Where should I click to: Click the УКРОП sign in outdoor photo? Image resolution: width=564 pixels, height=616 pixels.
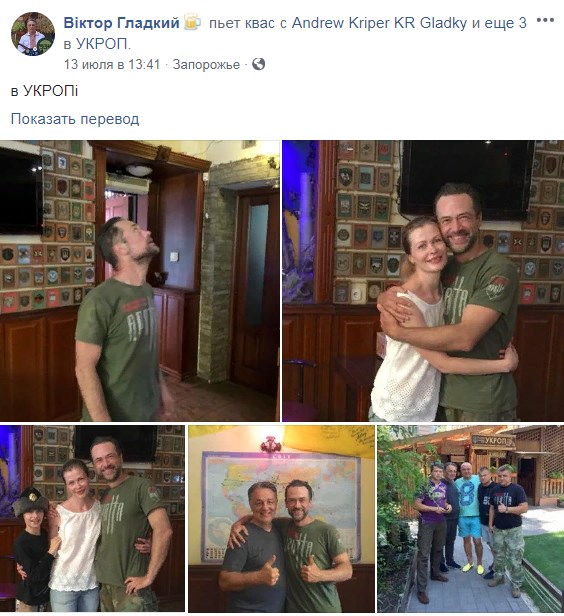click(493, 441)
